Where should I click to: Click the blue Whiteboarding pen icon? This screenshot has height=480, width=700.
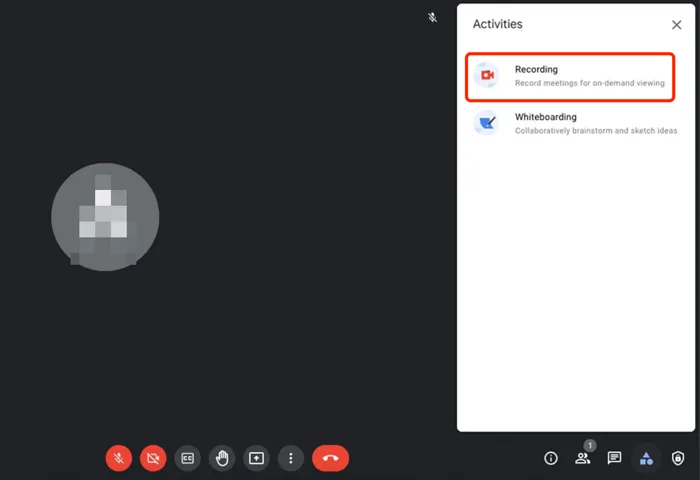click(487, 122)
